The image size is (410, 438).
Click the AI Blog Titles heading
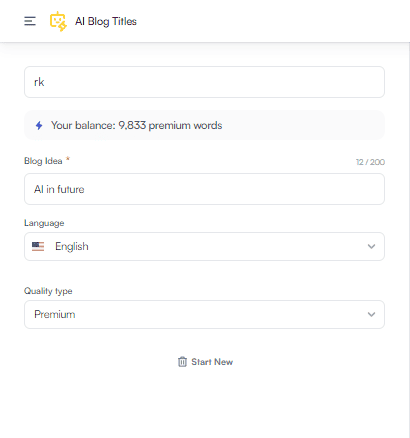pyautogui.click(x=106, y=21)
